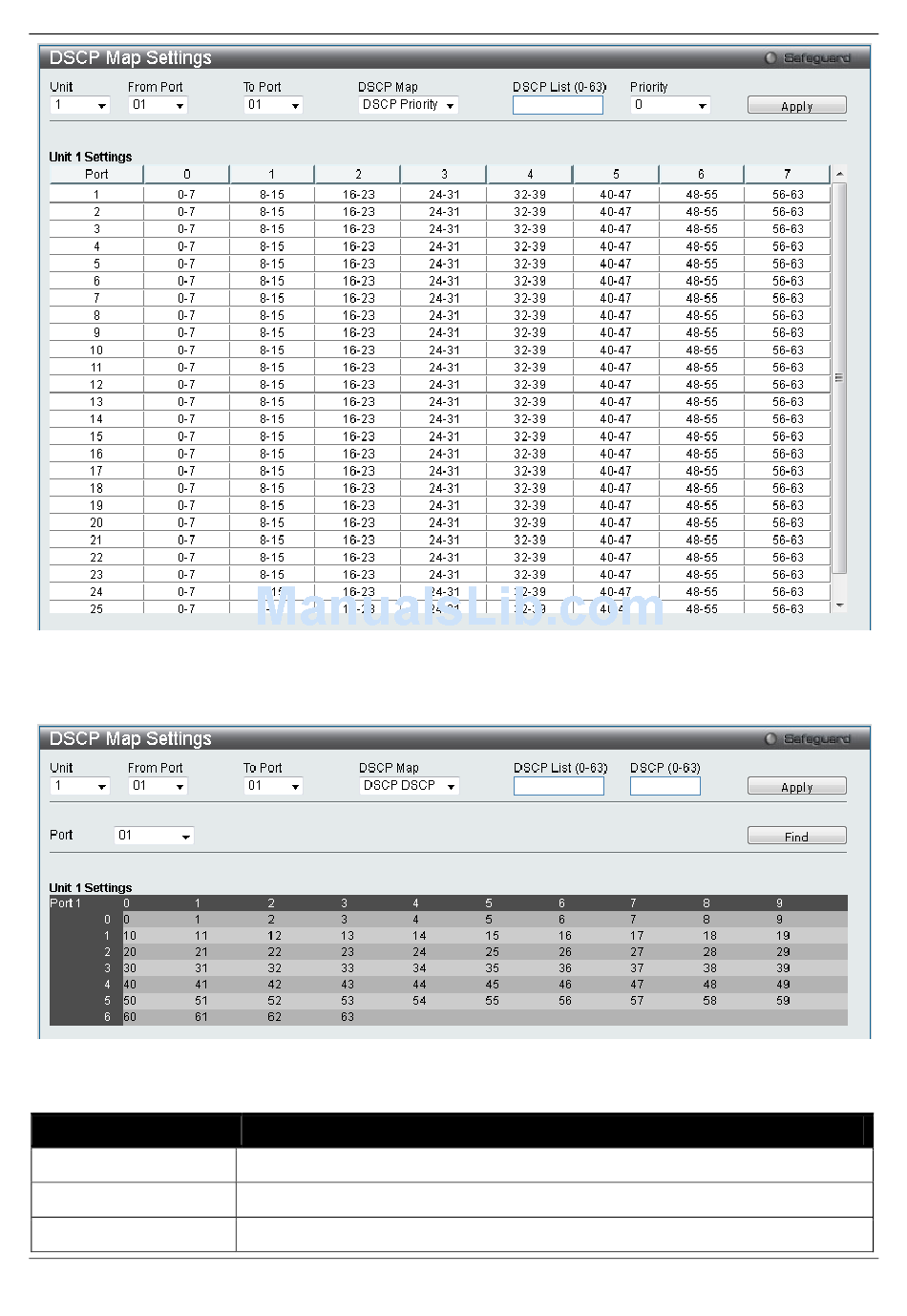Click the Port column header
Screen dimensions: 907x1316
click(x=96, y=174)
